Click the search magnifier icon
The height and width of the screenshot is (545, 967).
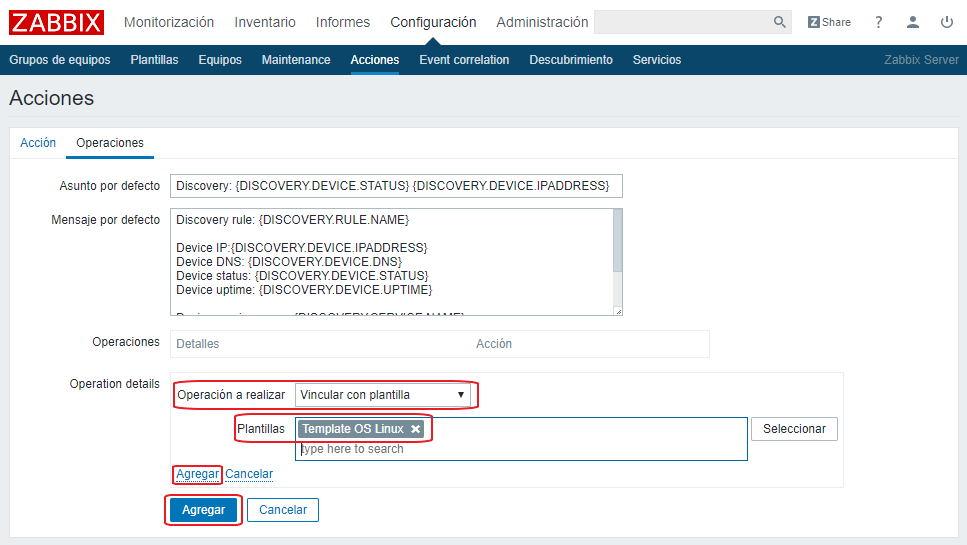point(780,22)
